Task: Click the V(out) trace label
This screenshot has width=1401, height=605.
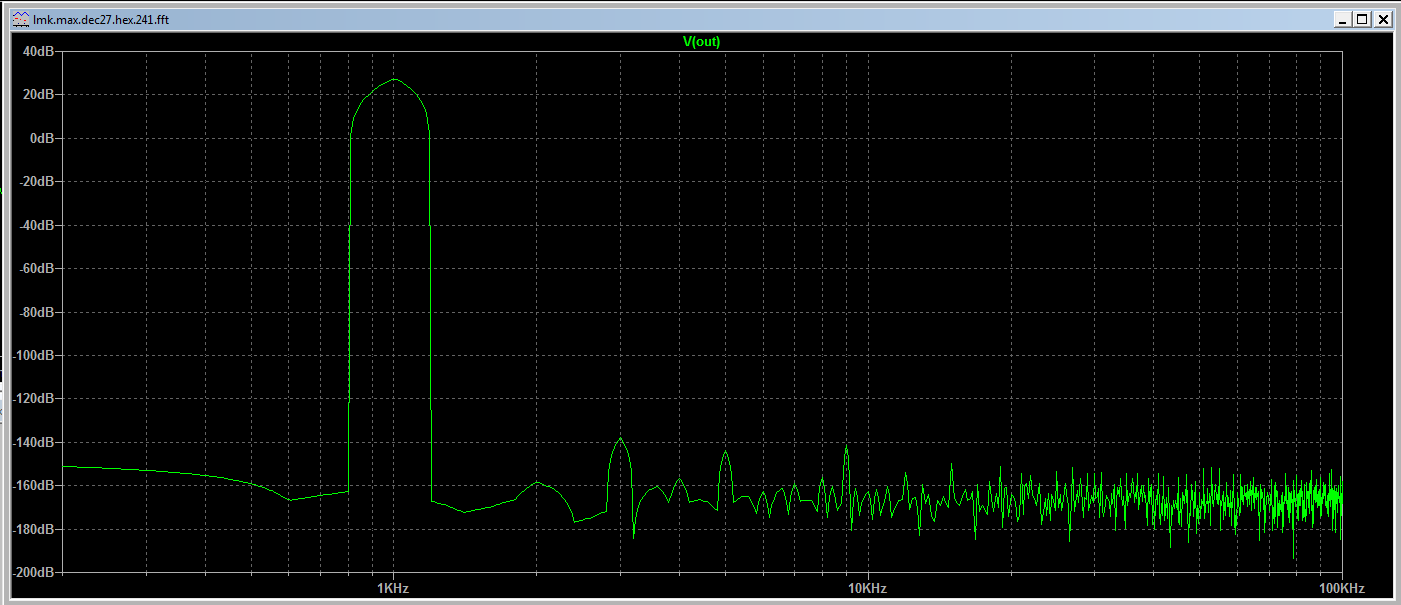Action: pos(701,41)
